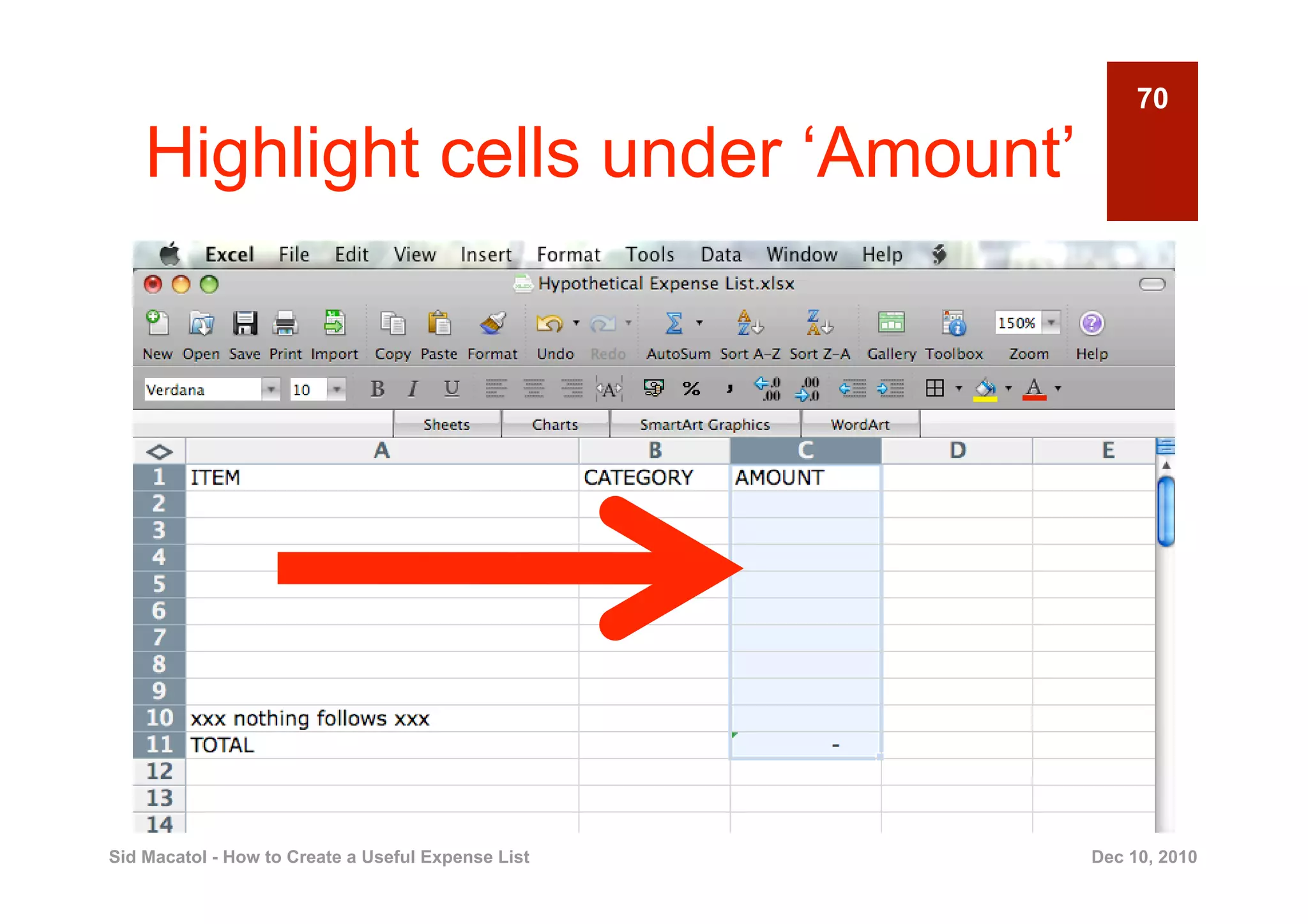Switch to the Sheets tab
The image size is (1308, 924).
(446, 425)
